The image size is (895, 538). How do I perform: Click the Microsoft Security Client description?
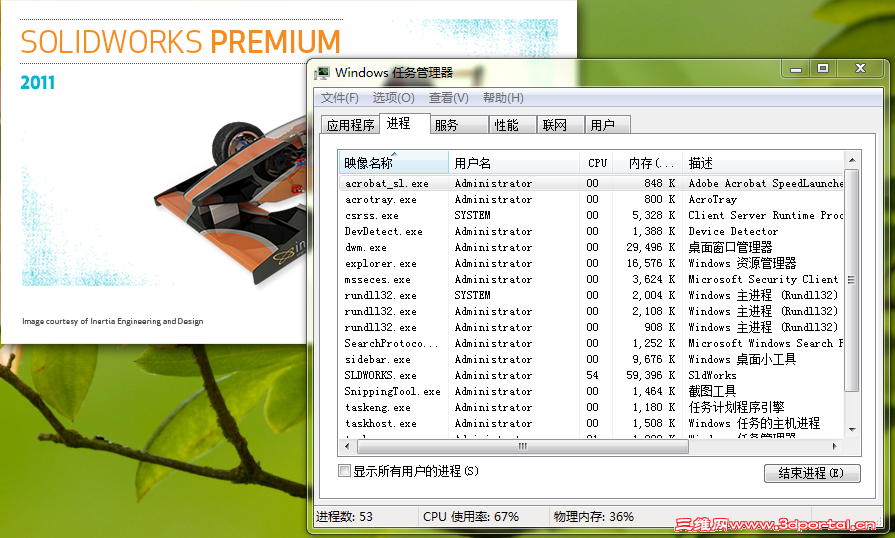[x=763, y=279]
